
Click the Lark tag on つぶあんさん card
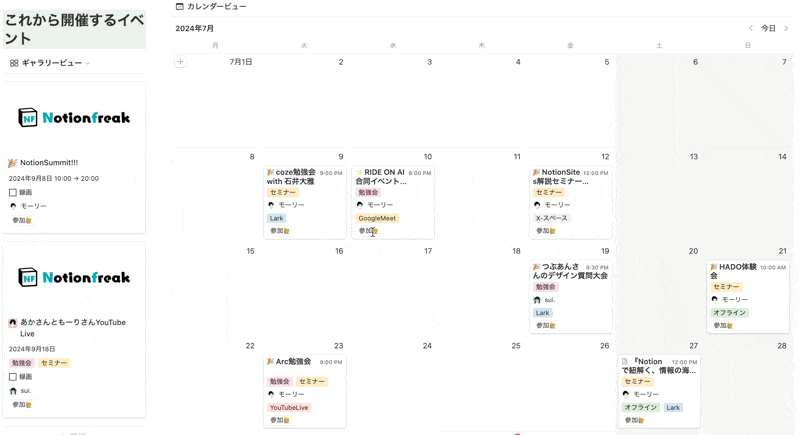point(542,313)
